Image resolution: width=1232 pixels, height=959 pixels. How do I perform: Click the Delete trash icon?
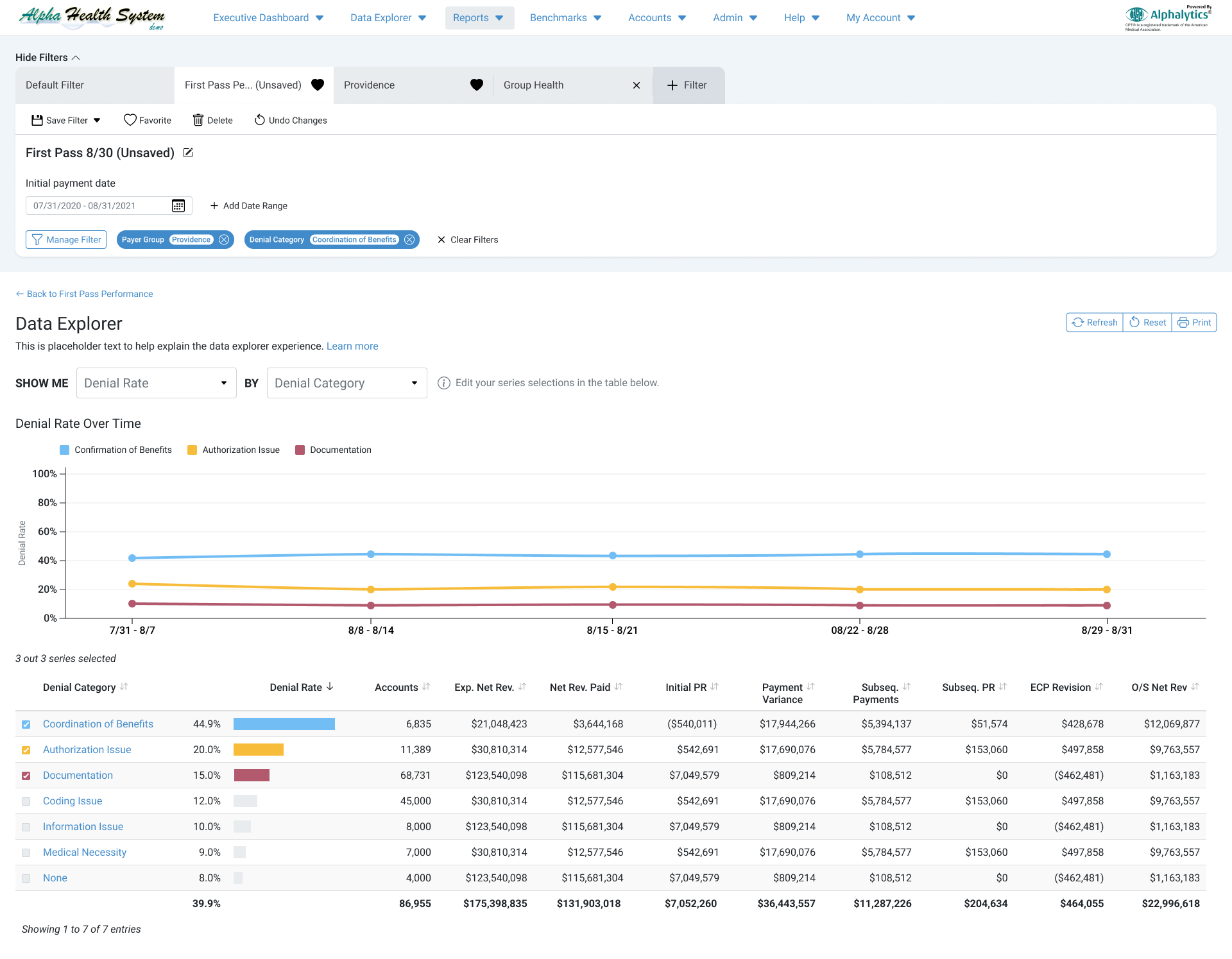coord(198,120)
